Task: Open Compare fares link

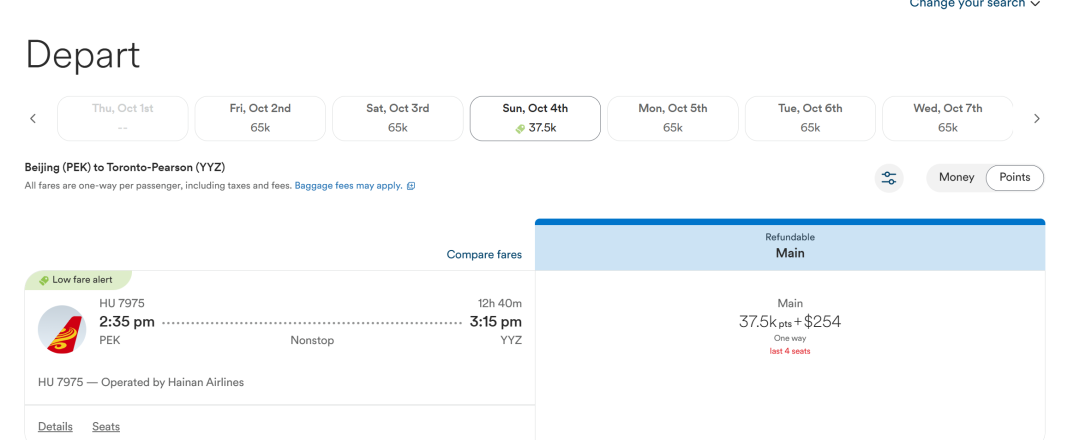Action: tap(484, 255)
